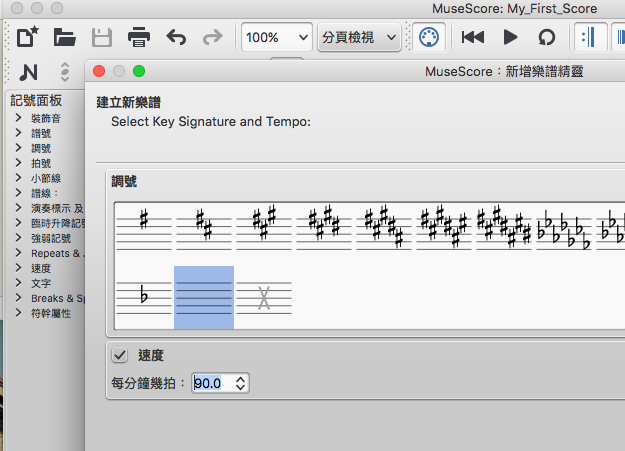This screenshot has height=451, width=625.
Task: Open the 分頁檢視 view mode dropdown
Action: [x=360, y=38]
